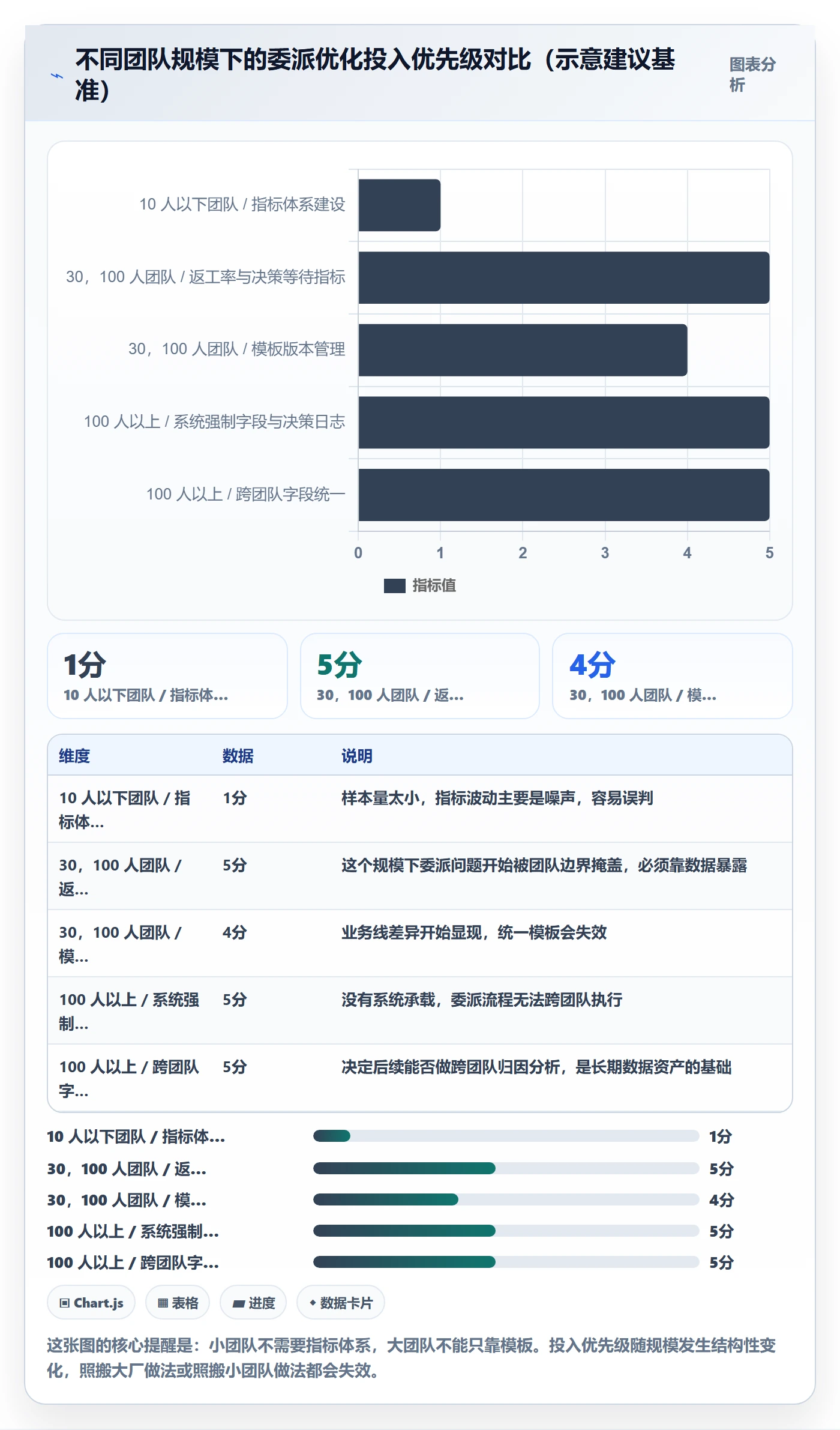Open the 1分 data card
Screen dimensions: 840x1430
click(x=167, y=676)
